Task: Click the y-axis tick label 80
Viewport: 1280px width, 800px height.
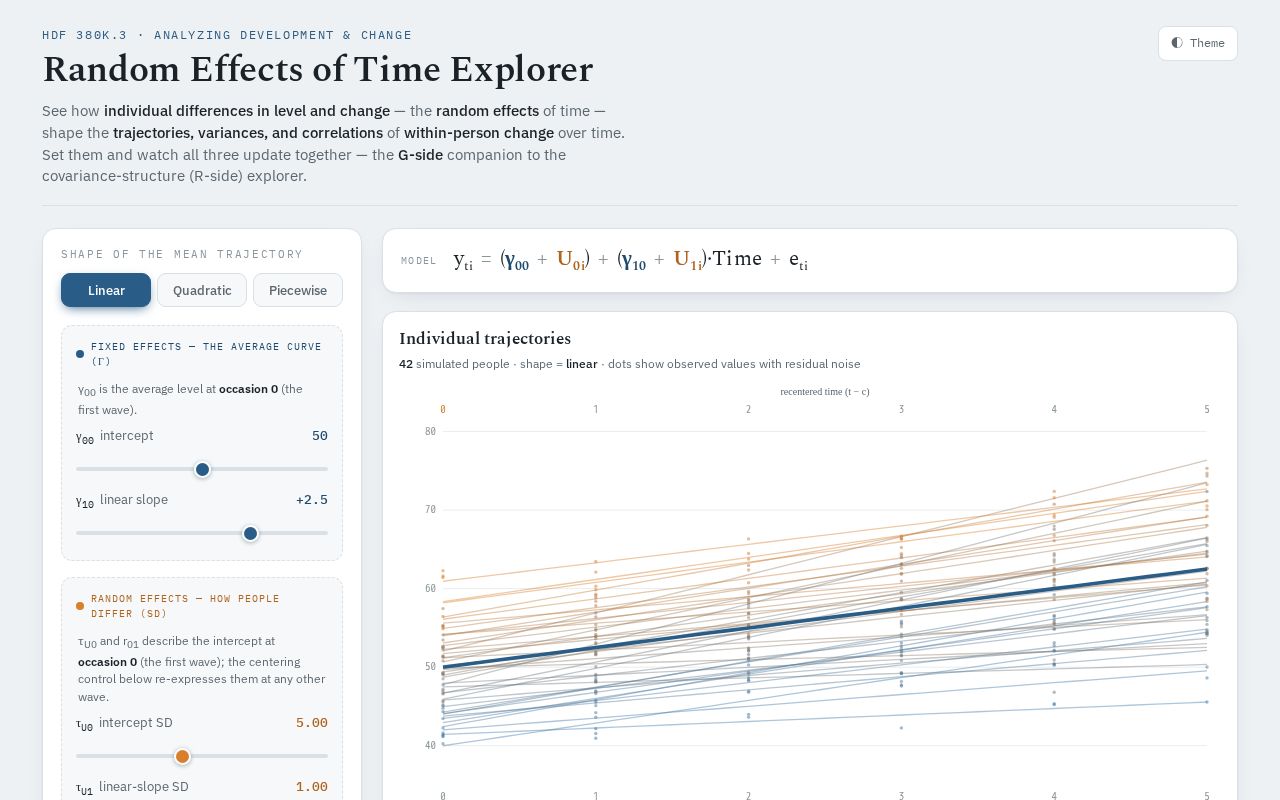Action: coord(430,431)
